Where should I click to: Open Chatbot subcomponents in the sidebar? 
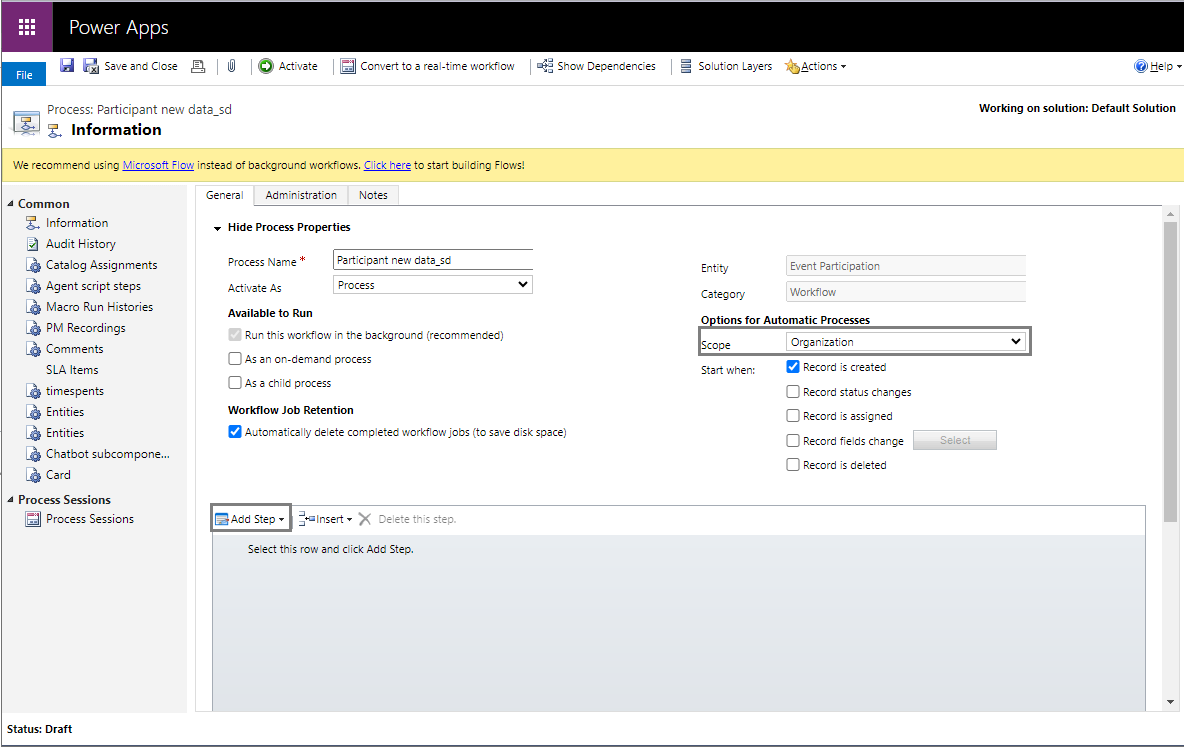[107, 454]
